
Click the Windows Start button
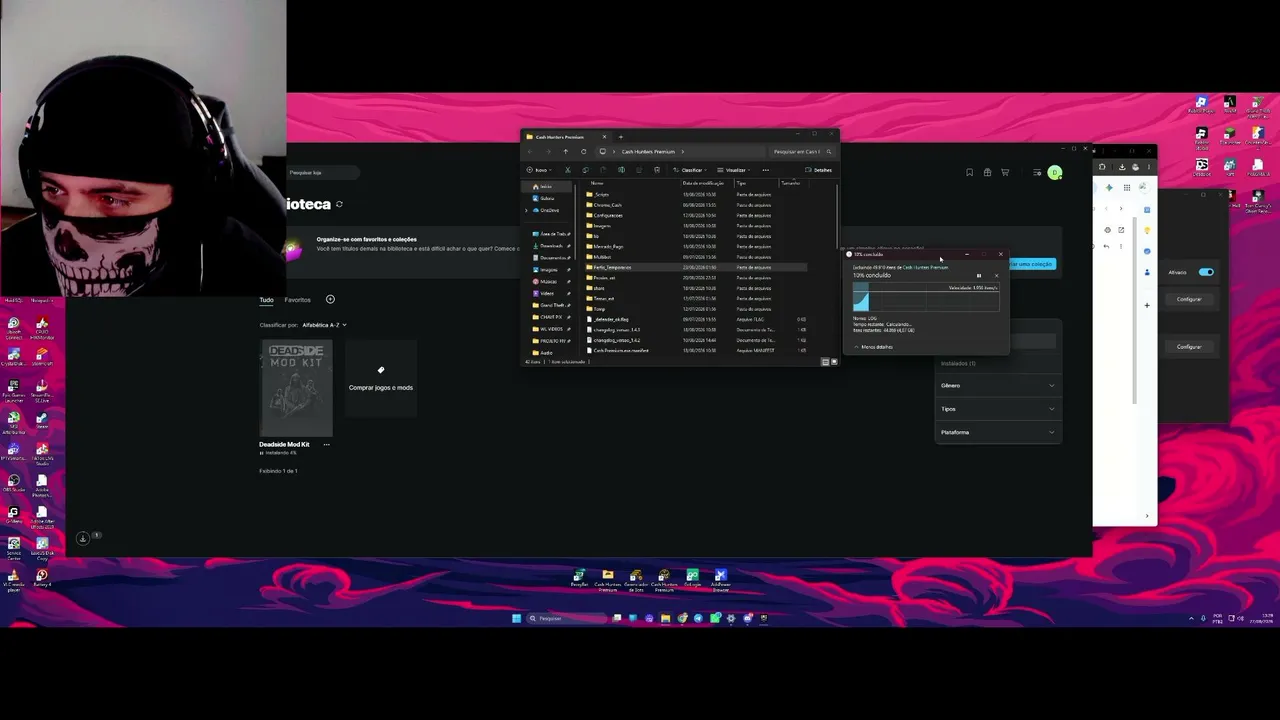[x=516, y=618]
